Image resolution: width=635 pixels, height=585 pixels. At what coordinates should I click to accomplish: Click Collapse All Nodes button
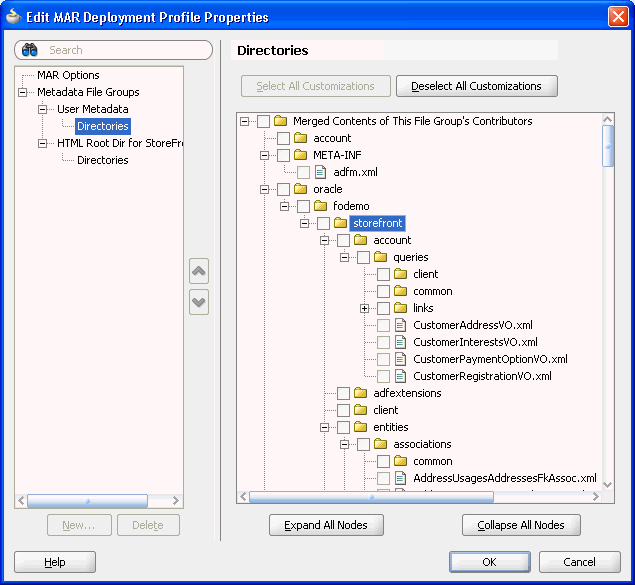521,525
